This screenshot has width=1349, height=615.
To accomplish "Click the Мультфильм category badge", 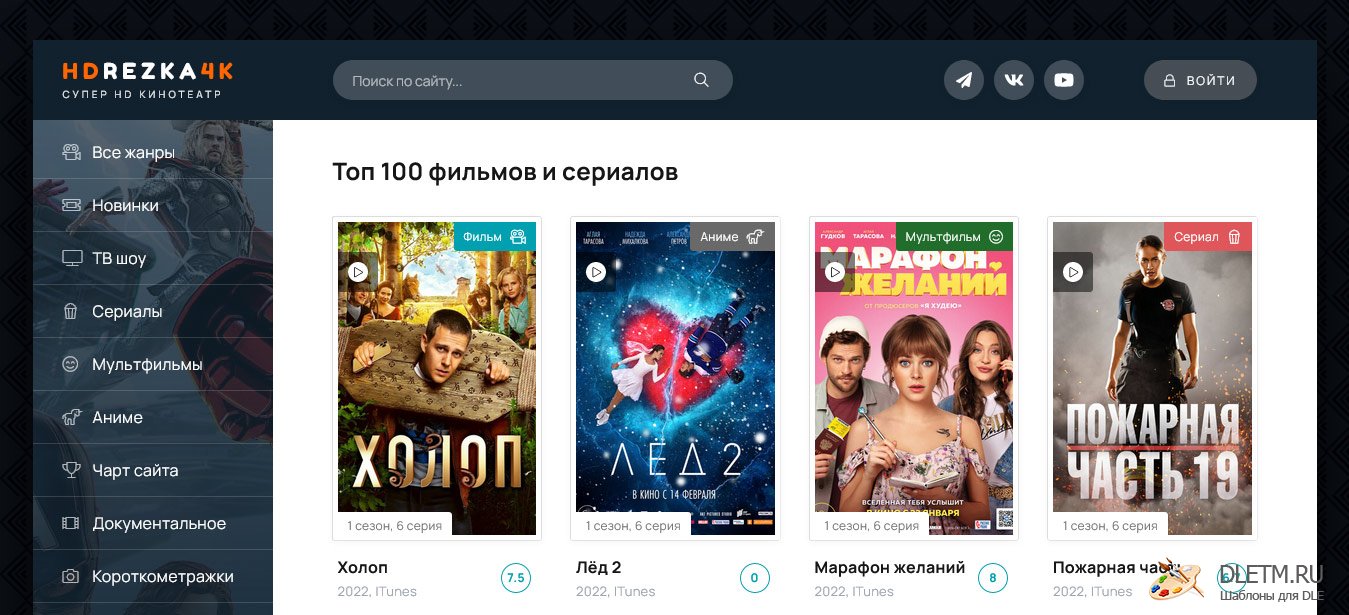I will [x=954, y=237].
